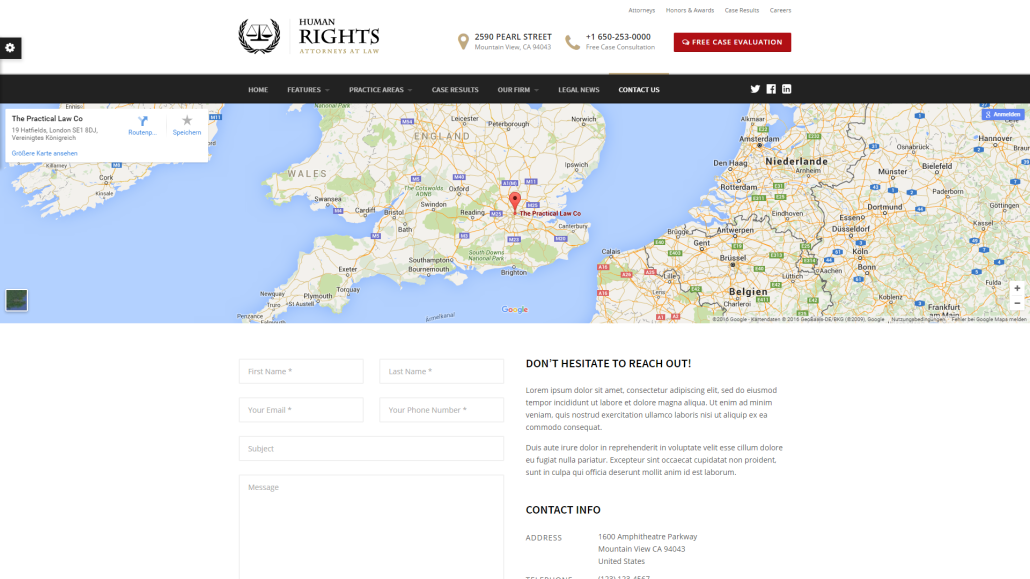Click the phone handset icon
This screenshot has width=1030, height=579.
[573, 43]
